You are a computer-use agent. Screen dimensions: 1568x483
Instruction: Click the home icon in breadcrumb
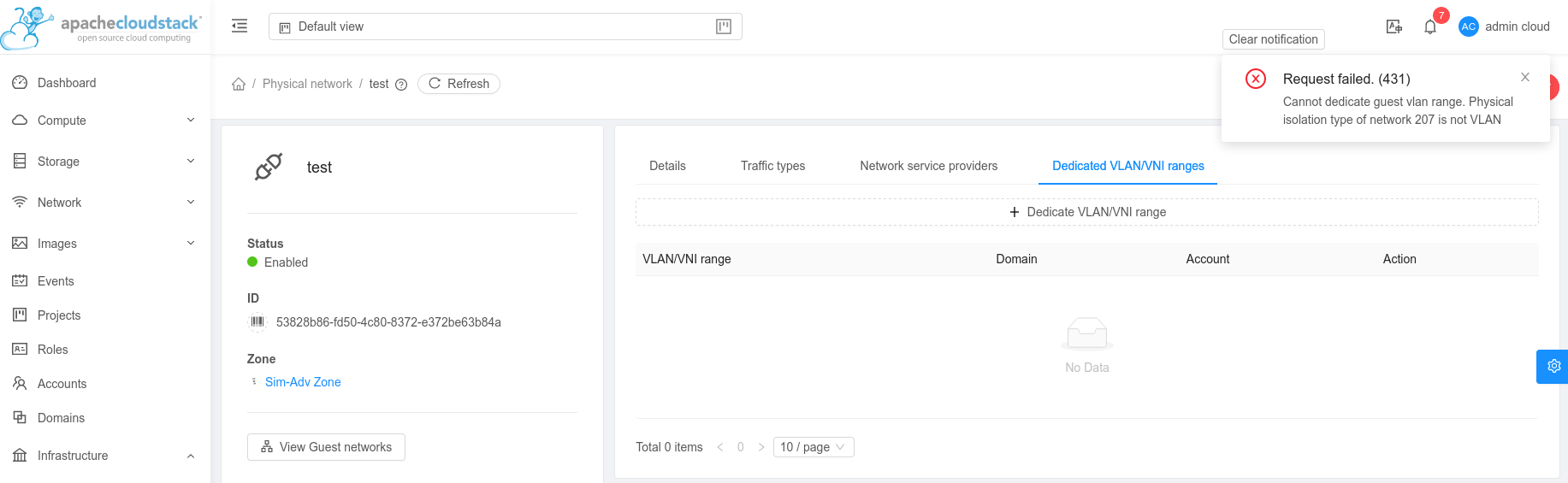pyautogui.click(x=239, y=84)
